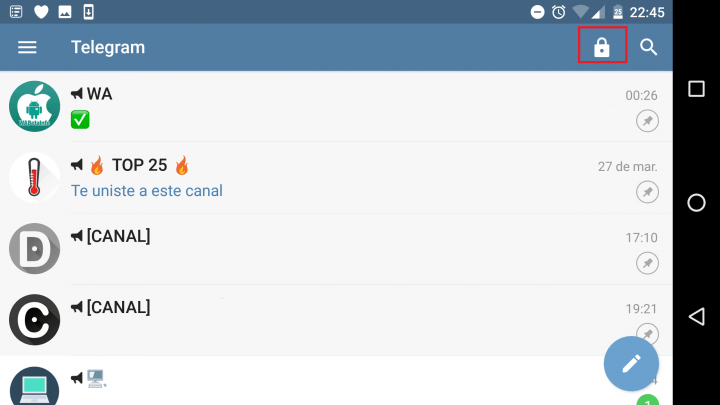Tap the passcode lock icon
Screen dimensions: 720x405
[602, 47]
